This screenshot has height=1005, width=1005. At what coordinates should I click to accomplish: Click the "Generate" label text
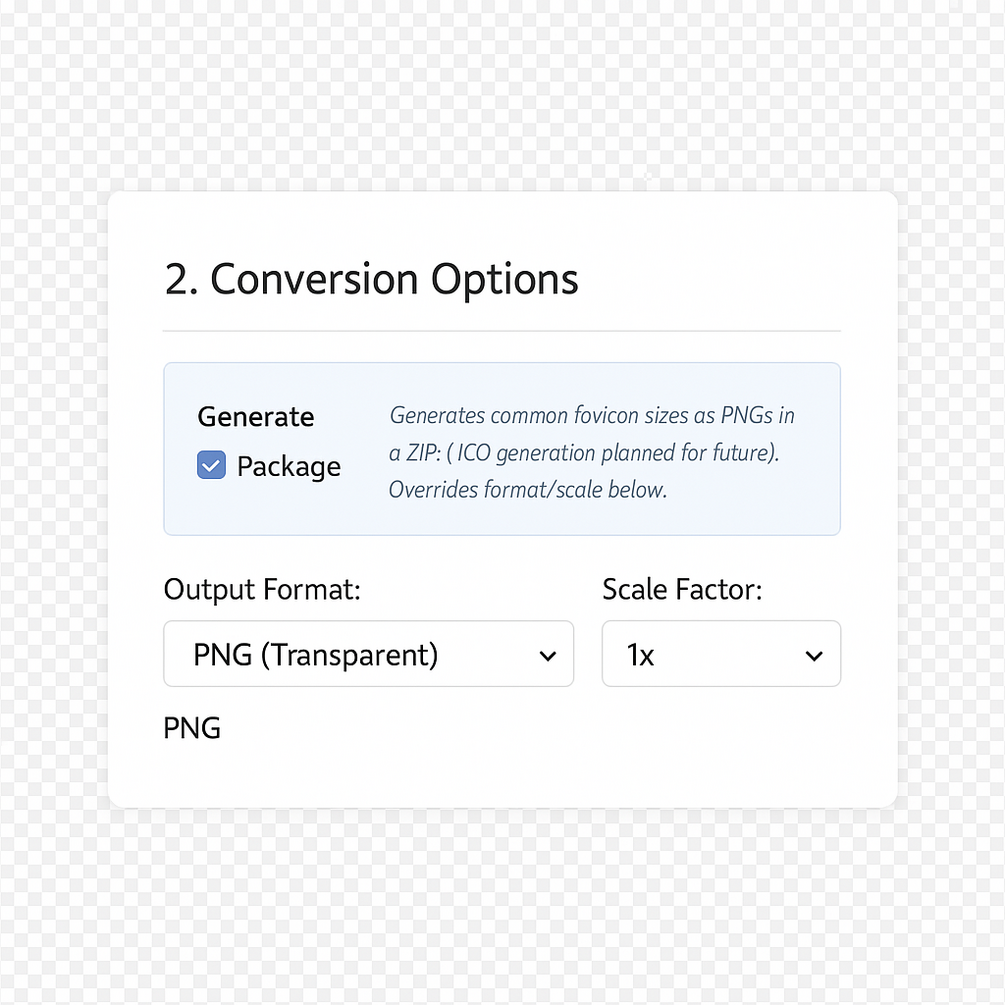click(x=256, y=416)
